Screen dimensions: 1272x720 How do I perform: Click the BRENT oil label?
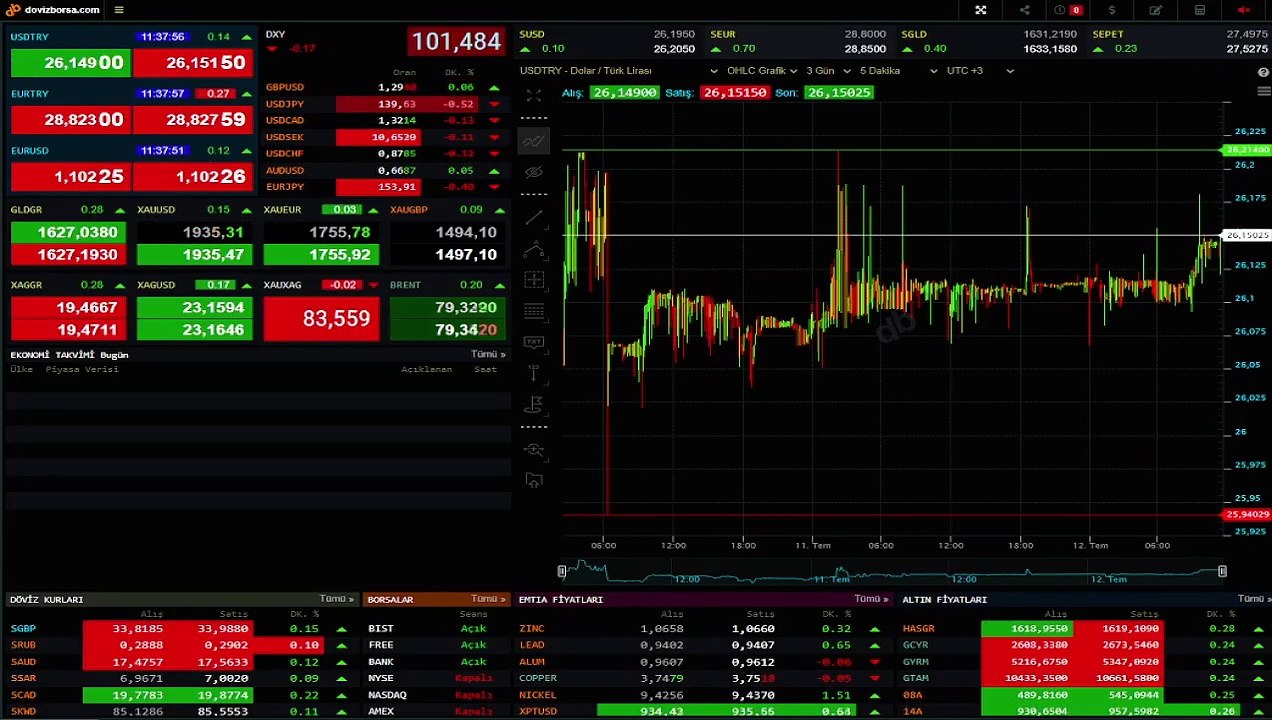pos(405,285)
